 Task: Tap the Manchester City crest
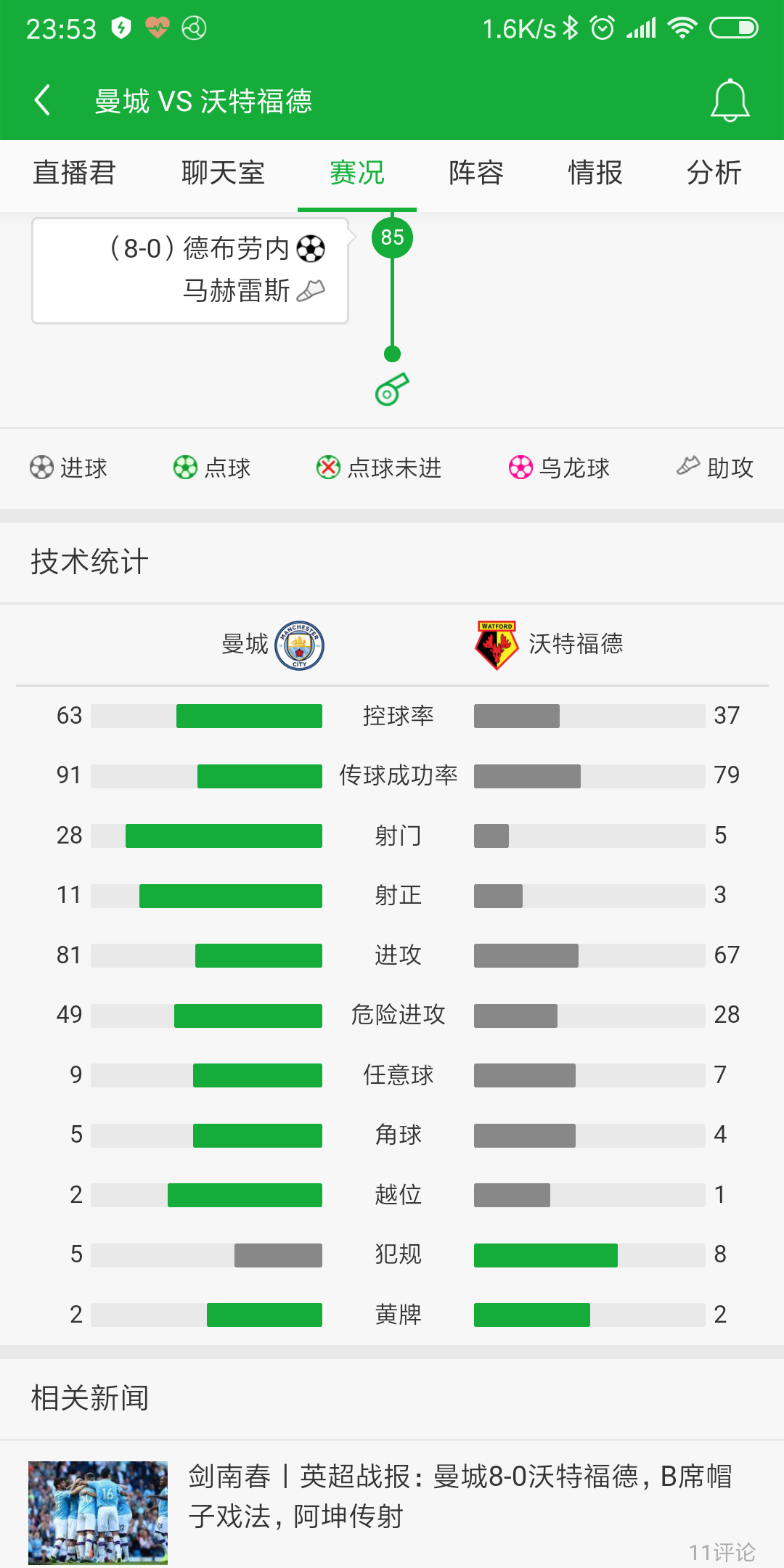click(299, 645)
